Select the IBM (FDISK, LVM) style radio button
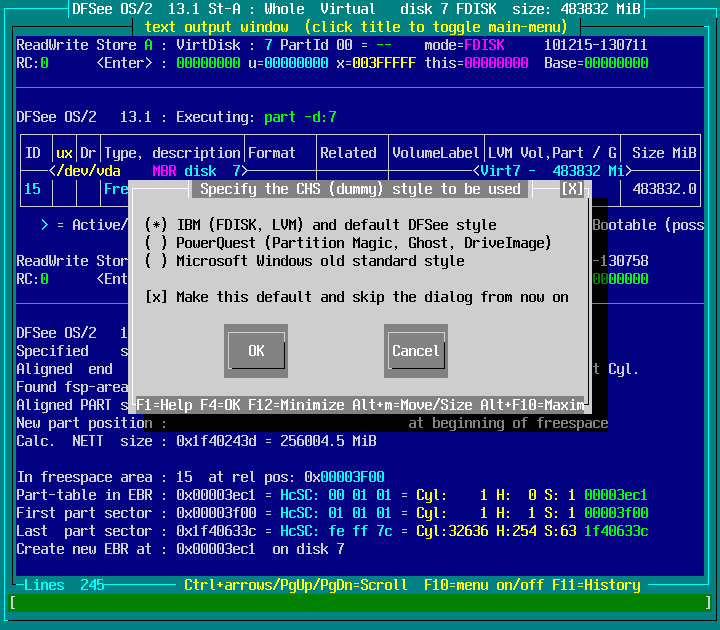Screen dimensions: 720x630 click(x=156, y=225)
